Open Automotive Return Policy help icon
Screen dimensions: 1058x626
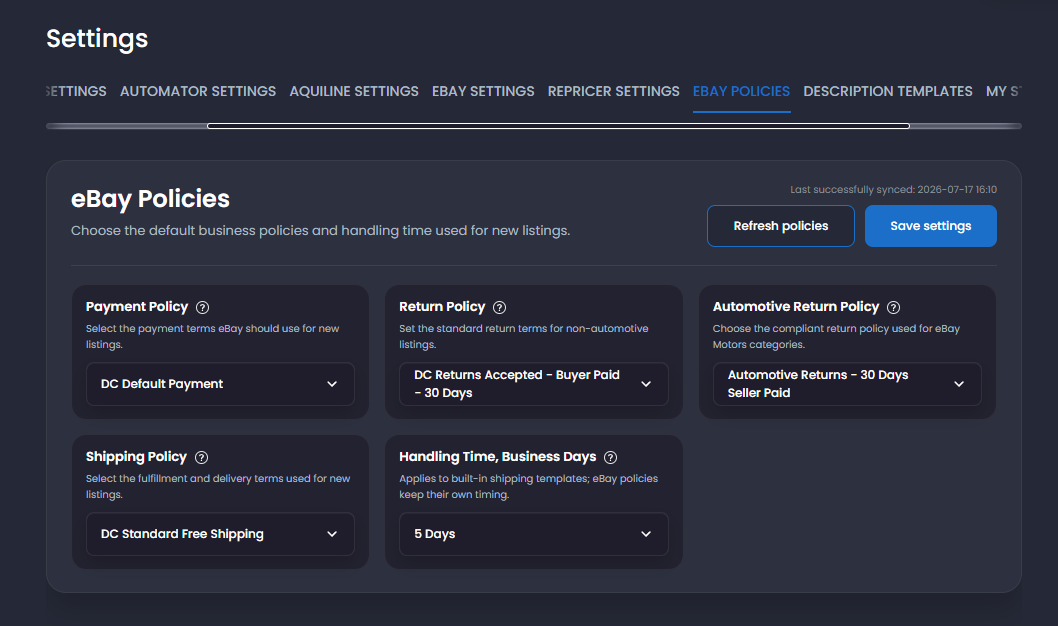(x=893, y=308)
